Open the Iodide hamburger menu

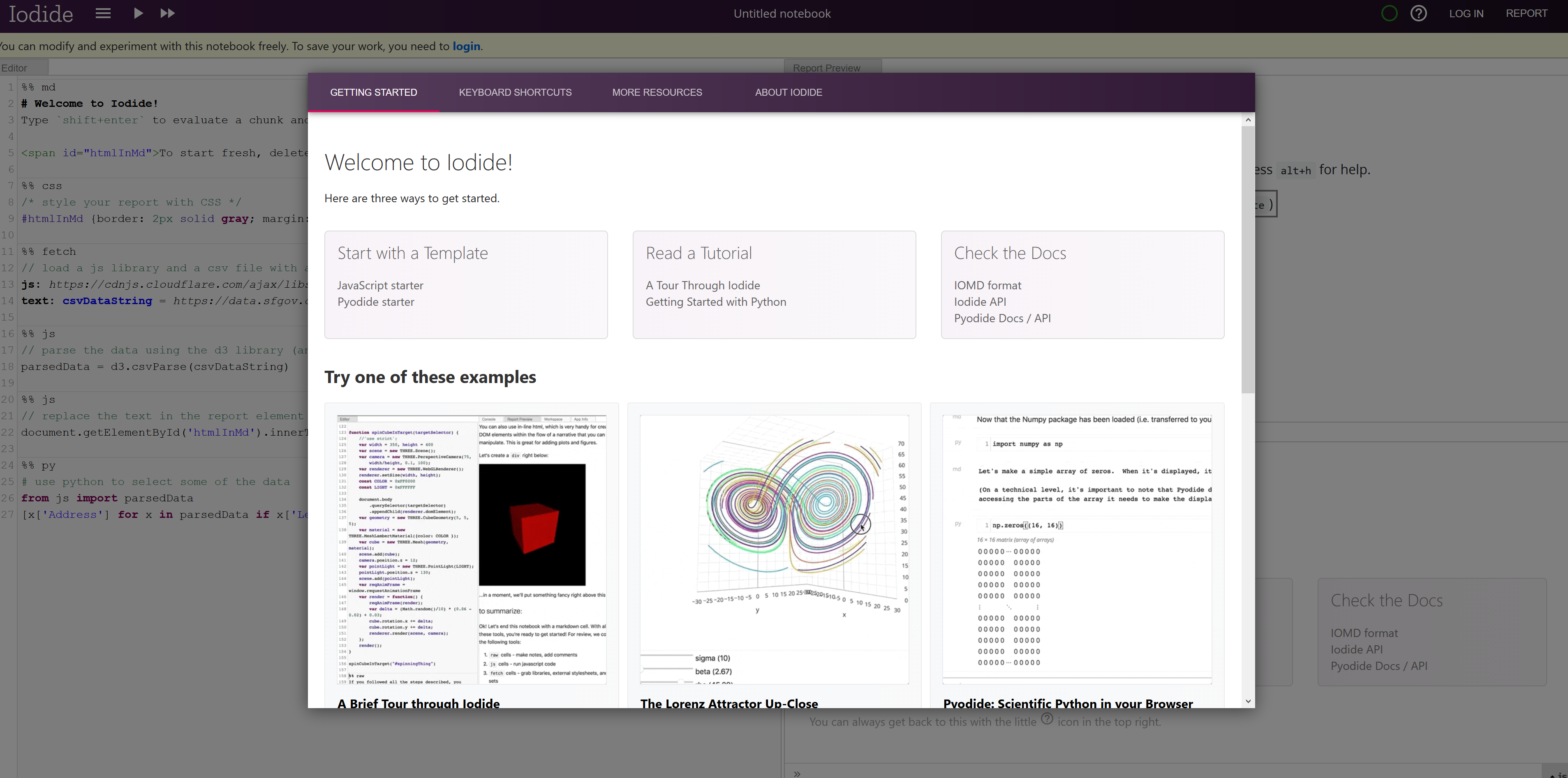click(104, 14)
